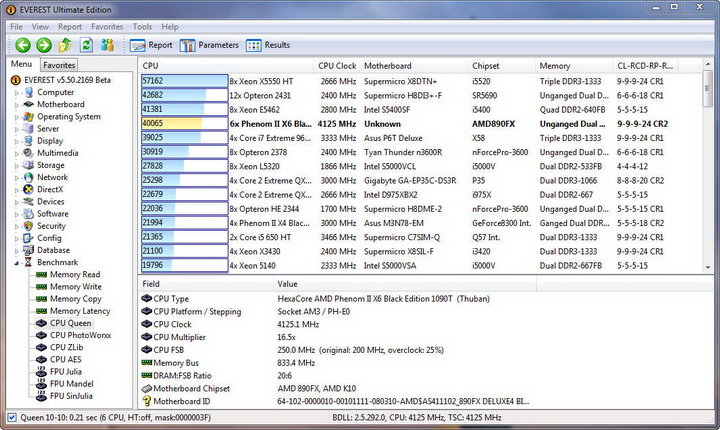Screen dimensions: 720x430
Task: Click the Users toolbar icon
Action: coord(107,45)
